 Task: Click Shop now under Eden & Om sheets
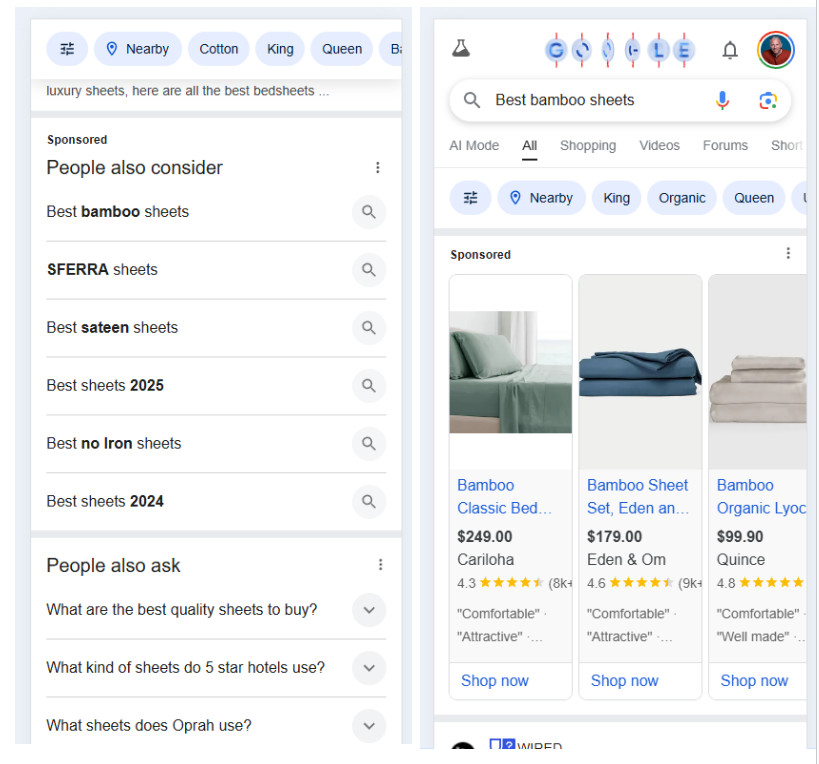coord(624,681)
